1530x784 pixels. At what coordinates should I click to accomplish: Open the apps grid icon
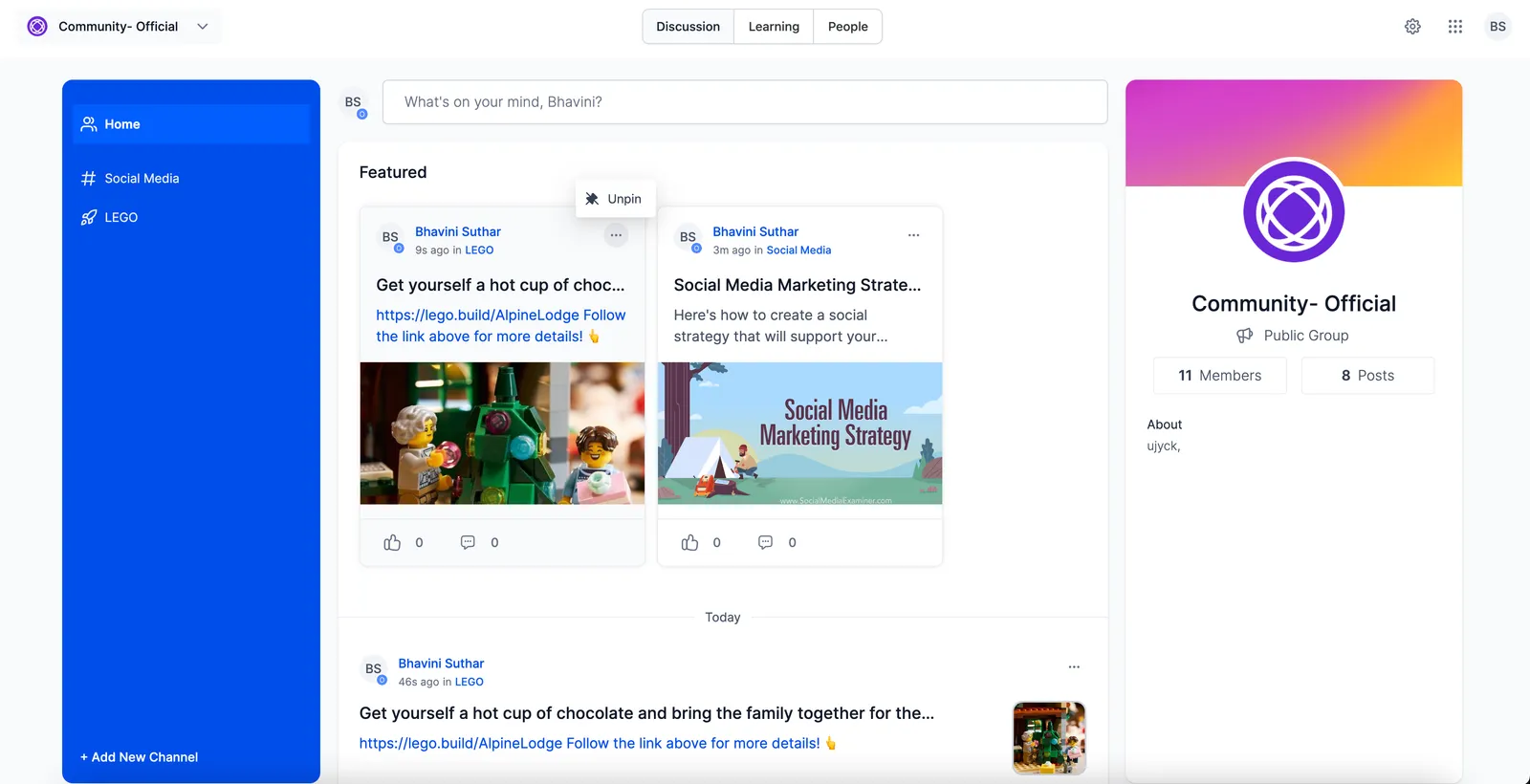click(x=1455, y=27)
